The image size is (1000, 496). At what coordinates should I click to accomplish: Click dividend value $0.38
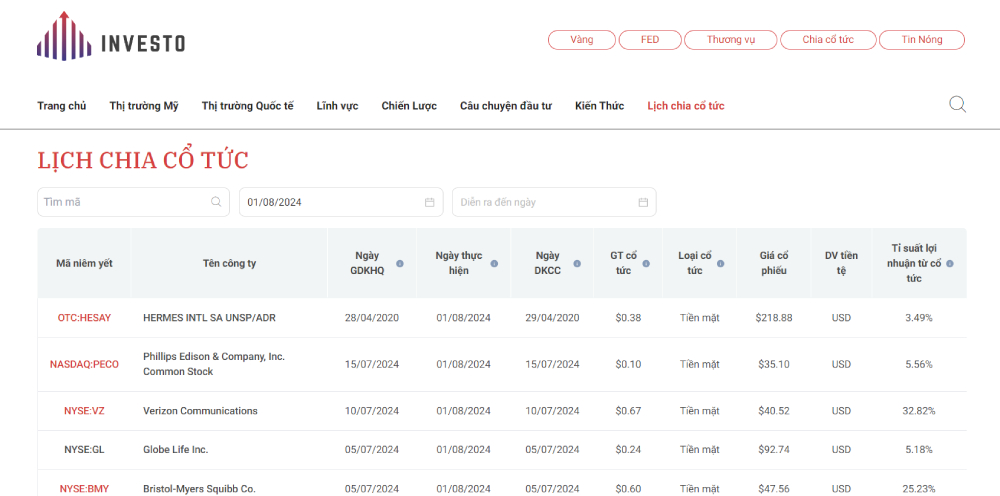tap(628, 317)
